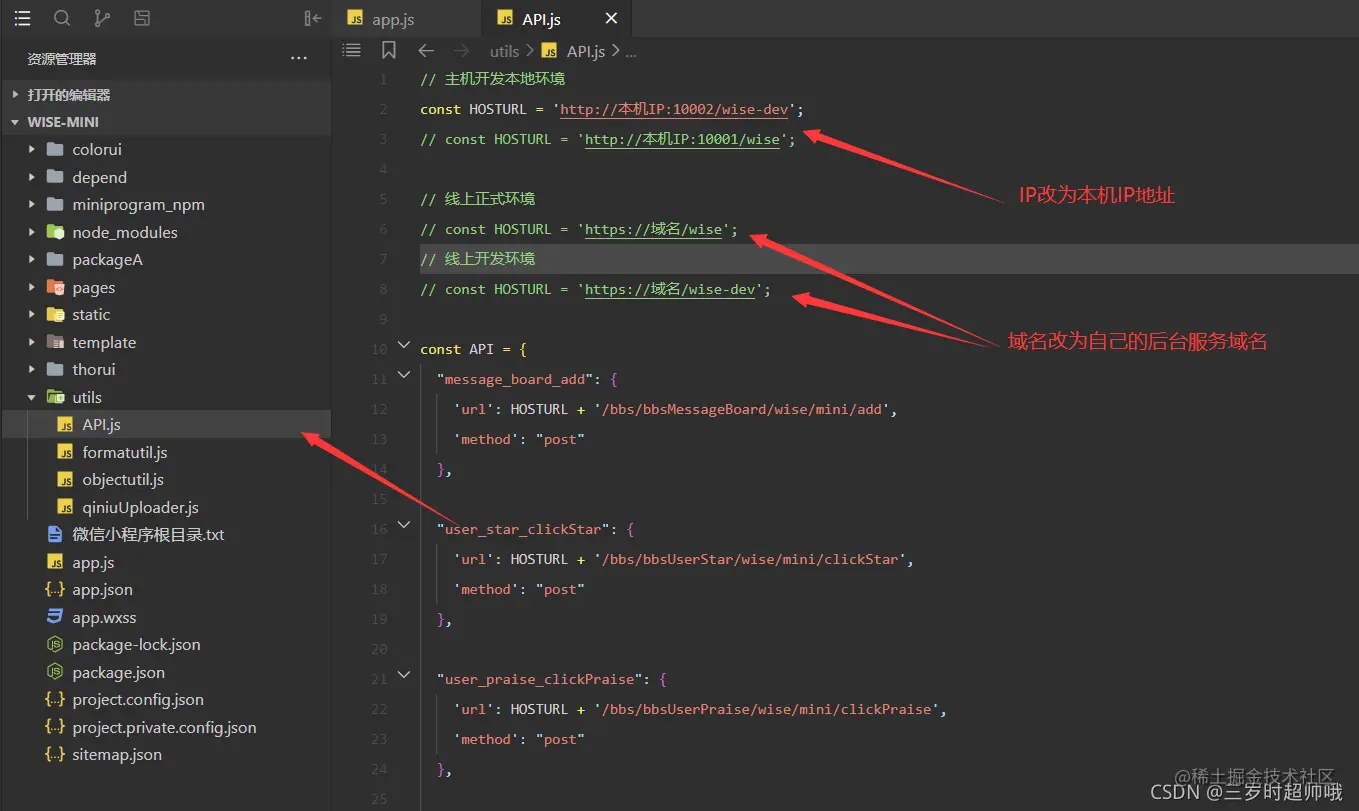Expand the 打开的编辑器 section

coord(165,95)
